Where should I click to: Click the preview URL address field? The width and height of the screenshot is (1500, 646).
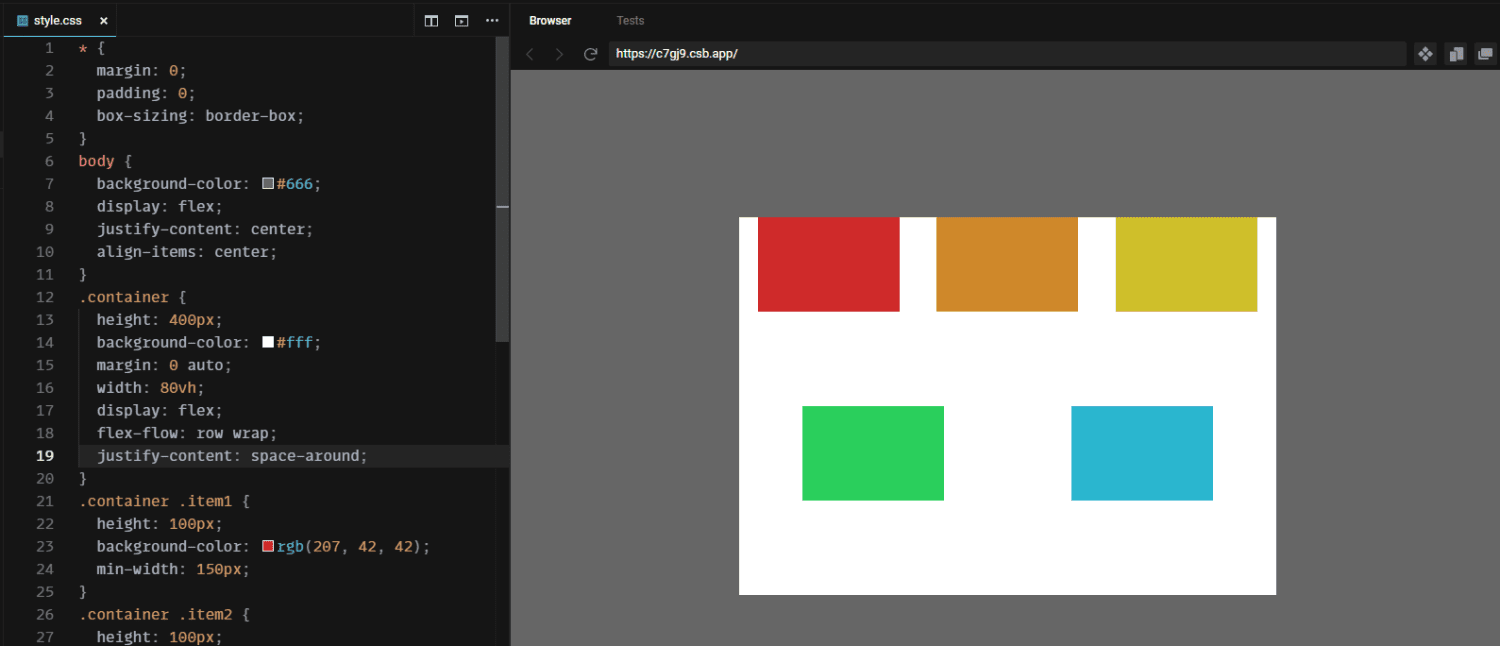(x=1007, y=54)
